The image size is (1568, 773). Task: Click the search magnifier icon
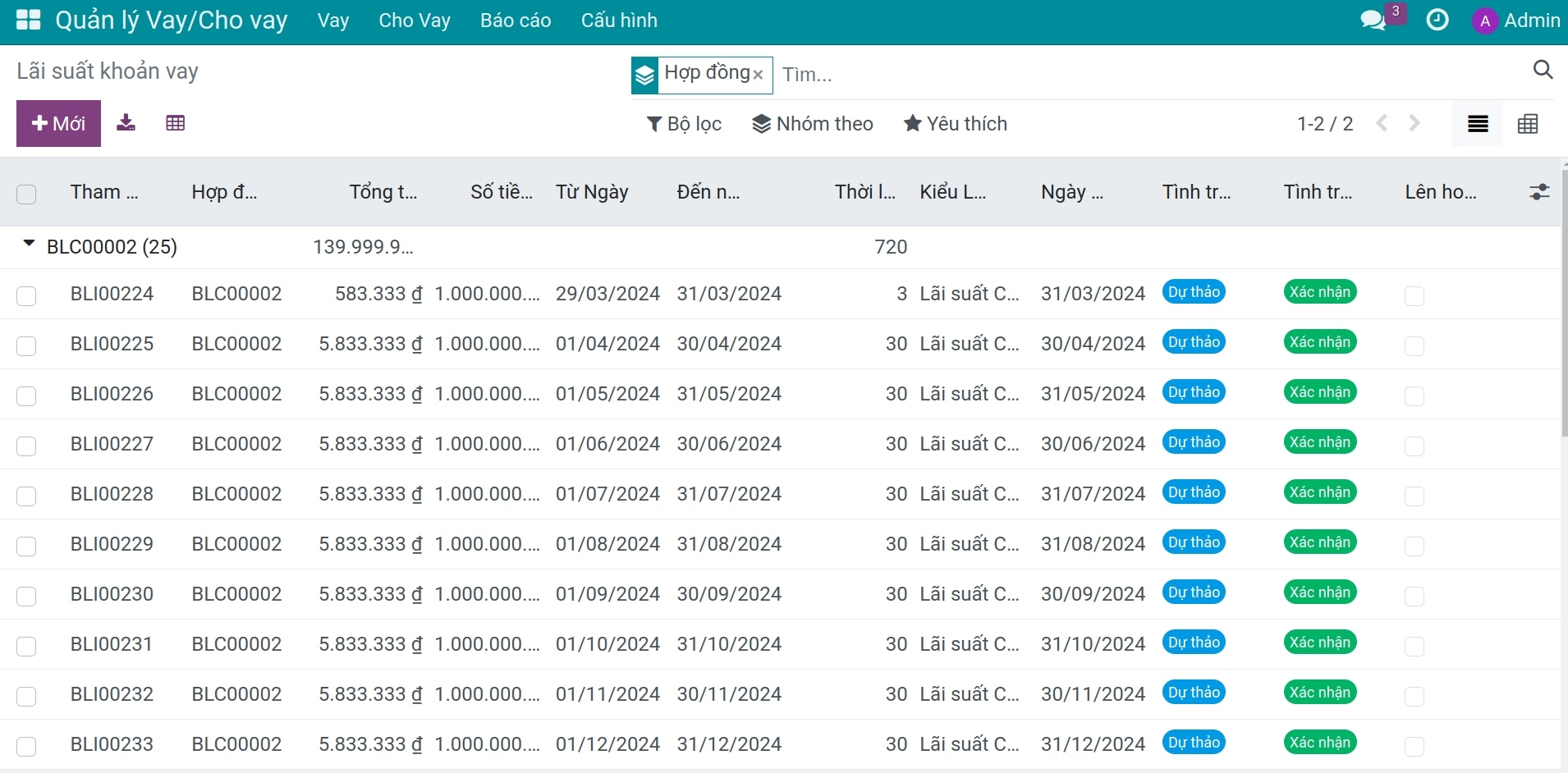pyautogui.click(x=1543, y=70)
